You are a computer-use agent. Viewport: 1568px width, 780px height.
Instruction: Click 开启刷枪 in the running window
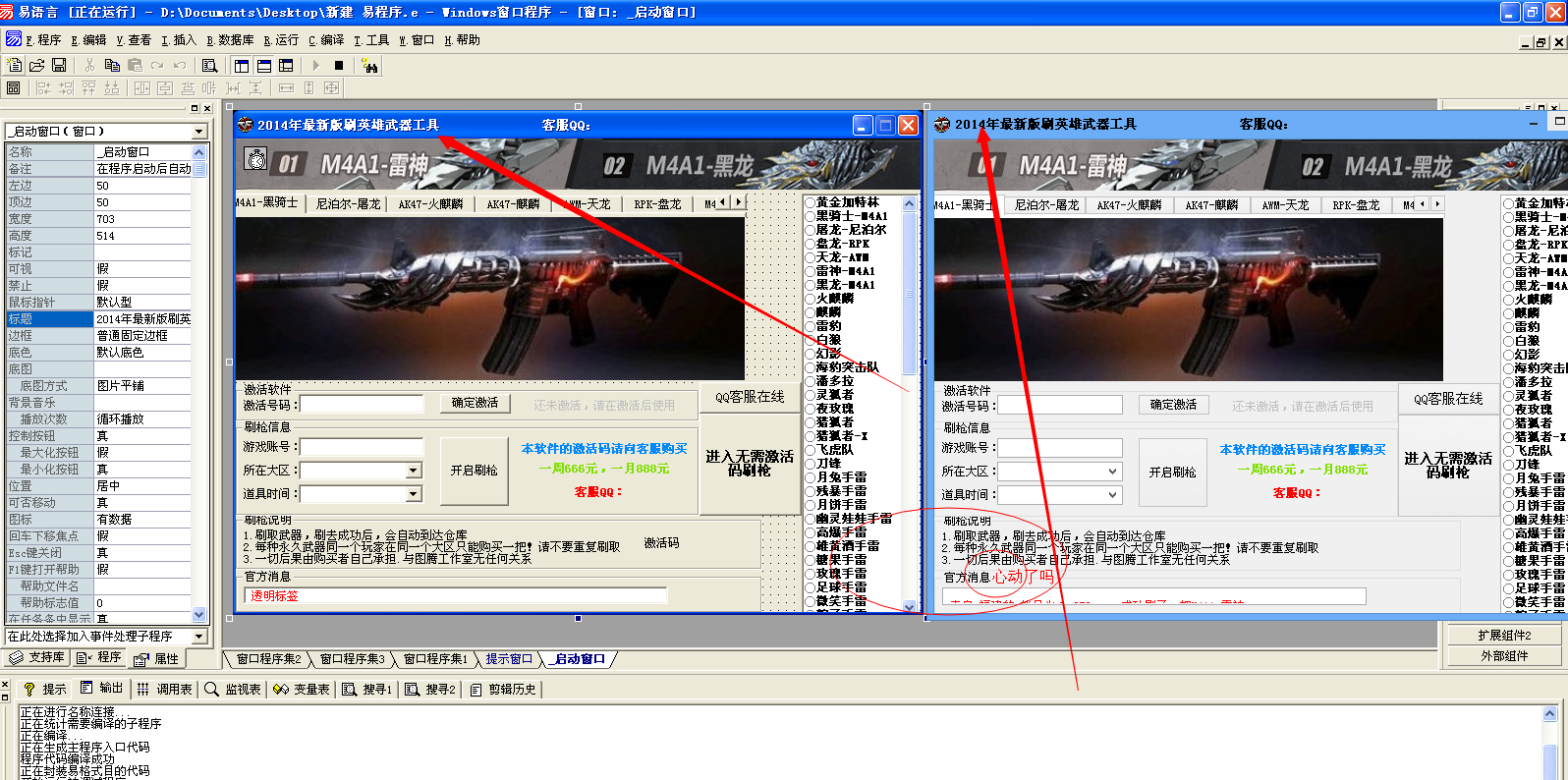click(1173, 473)
